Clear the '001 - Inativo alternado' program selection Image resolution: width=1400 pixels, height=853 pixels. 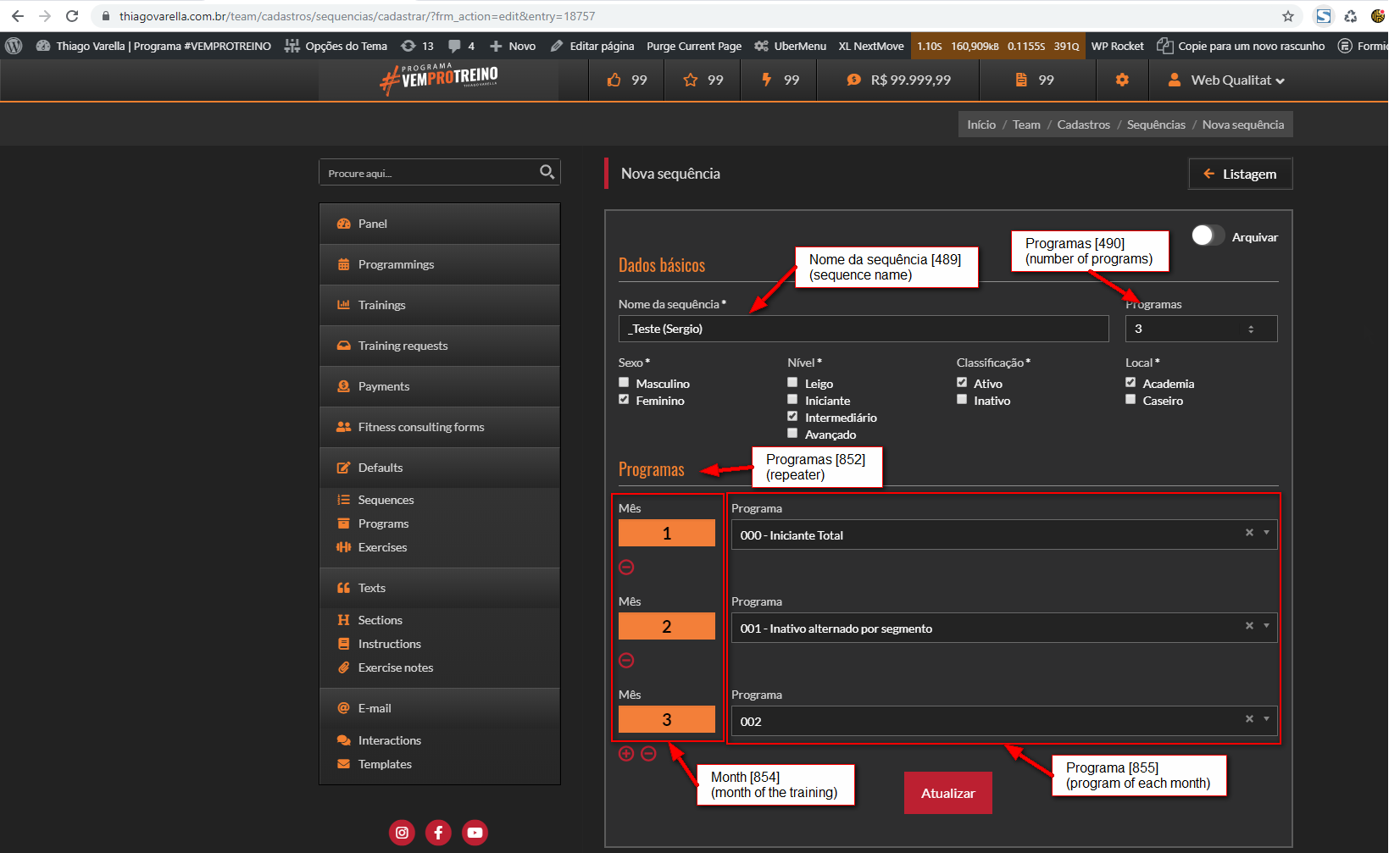(1249, 626)
